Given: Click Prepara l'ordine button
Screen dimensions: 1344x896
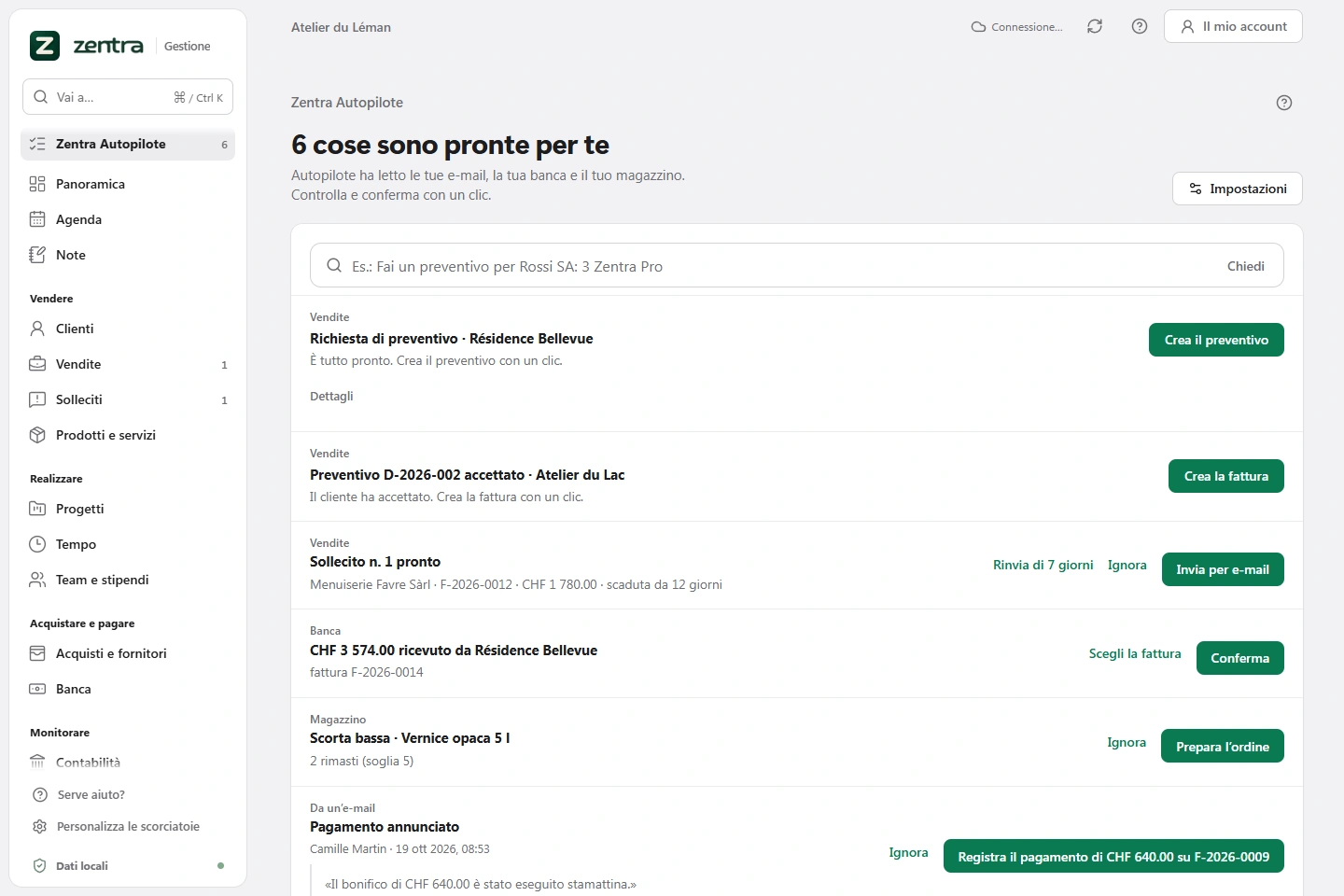Looking at the screenshot, I should (1223, 747).
